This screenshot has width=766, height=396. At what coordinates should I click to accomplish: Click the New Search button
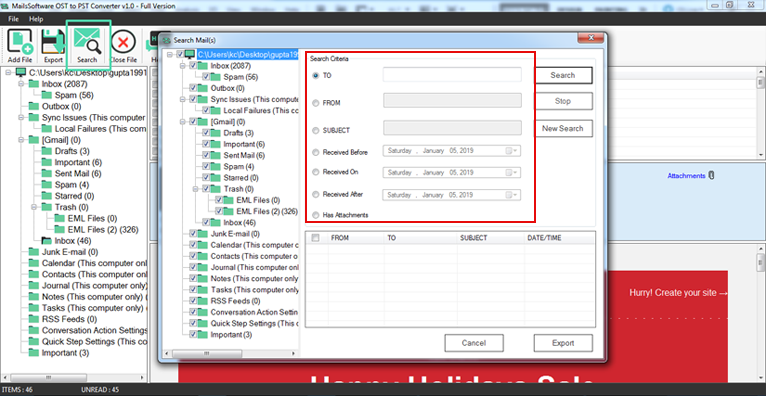tap(563, 128)
